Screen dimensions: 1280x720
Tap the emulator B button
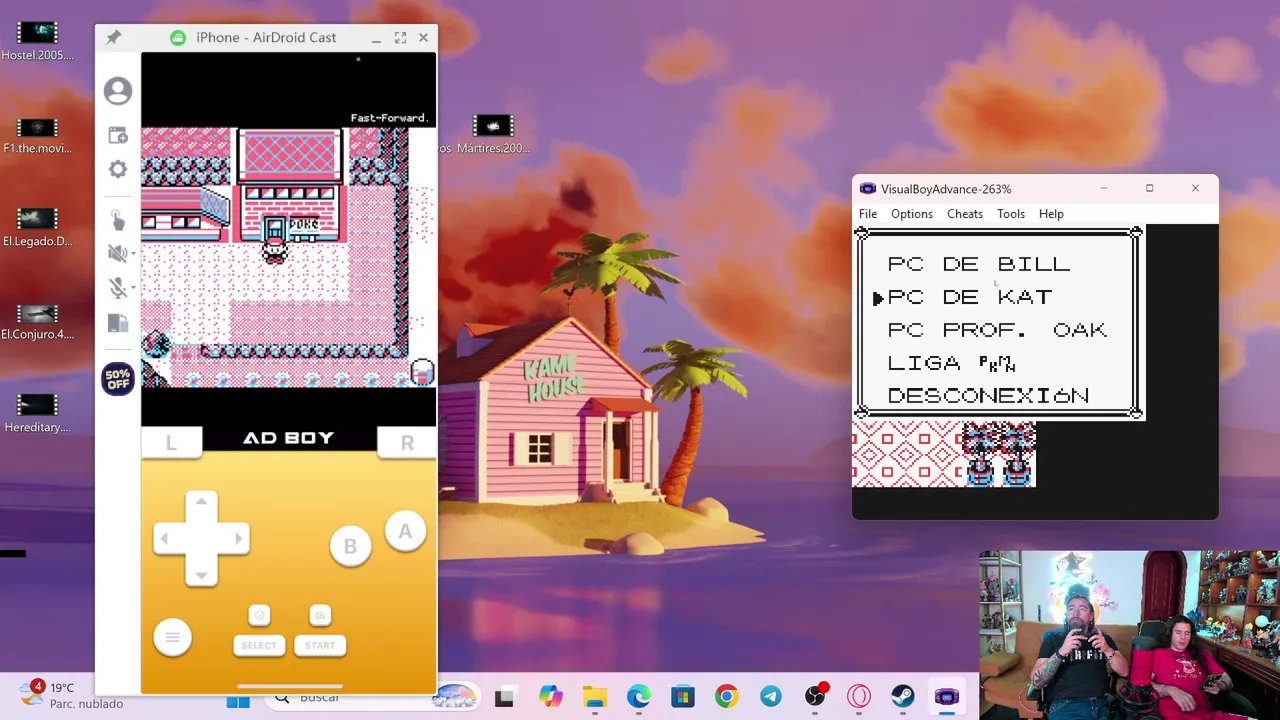click(x=350, y=546)
